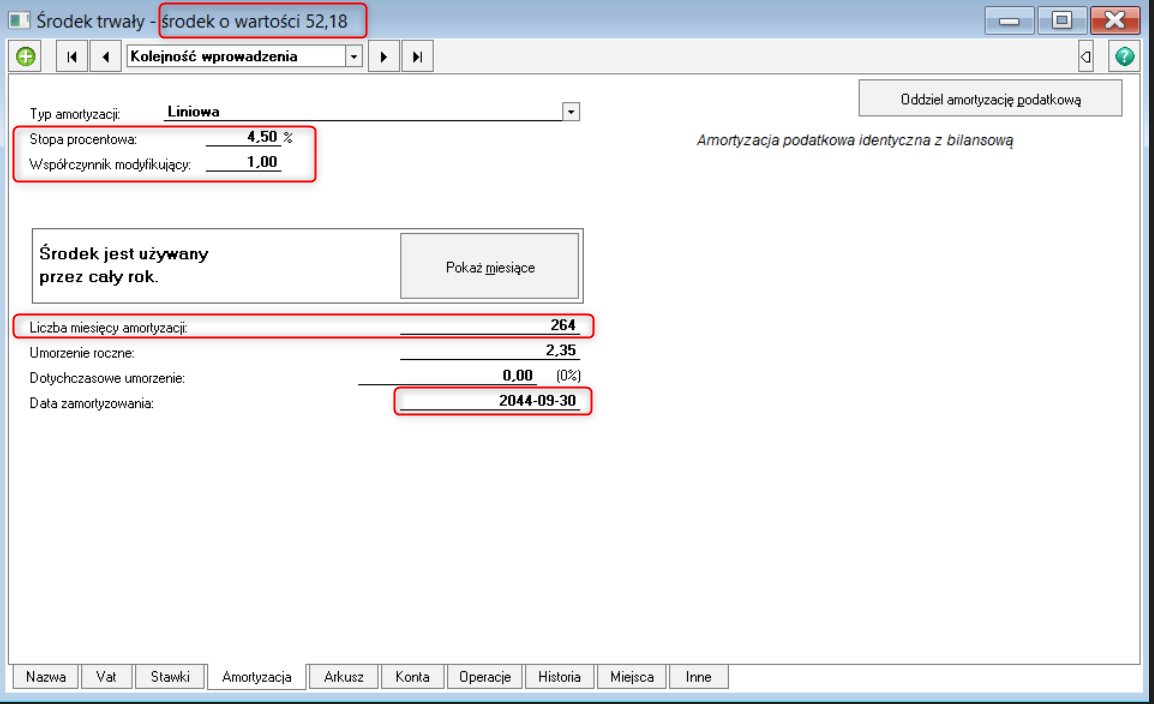This screenshot has width=1154, height=704.
Task: Click the Współczynnik modyfikujący field 1,00
Action: [x=244, y=163]
